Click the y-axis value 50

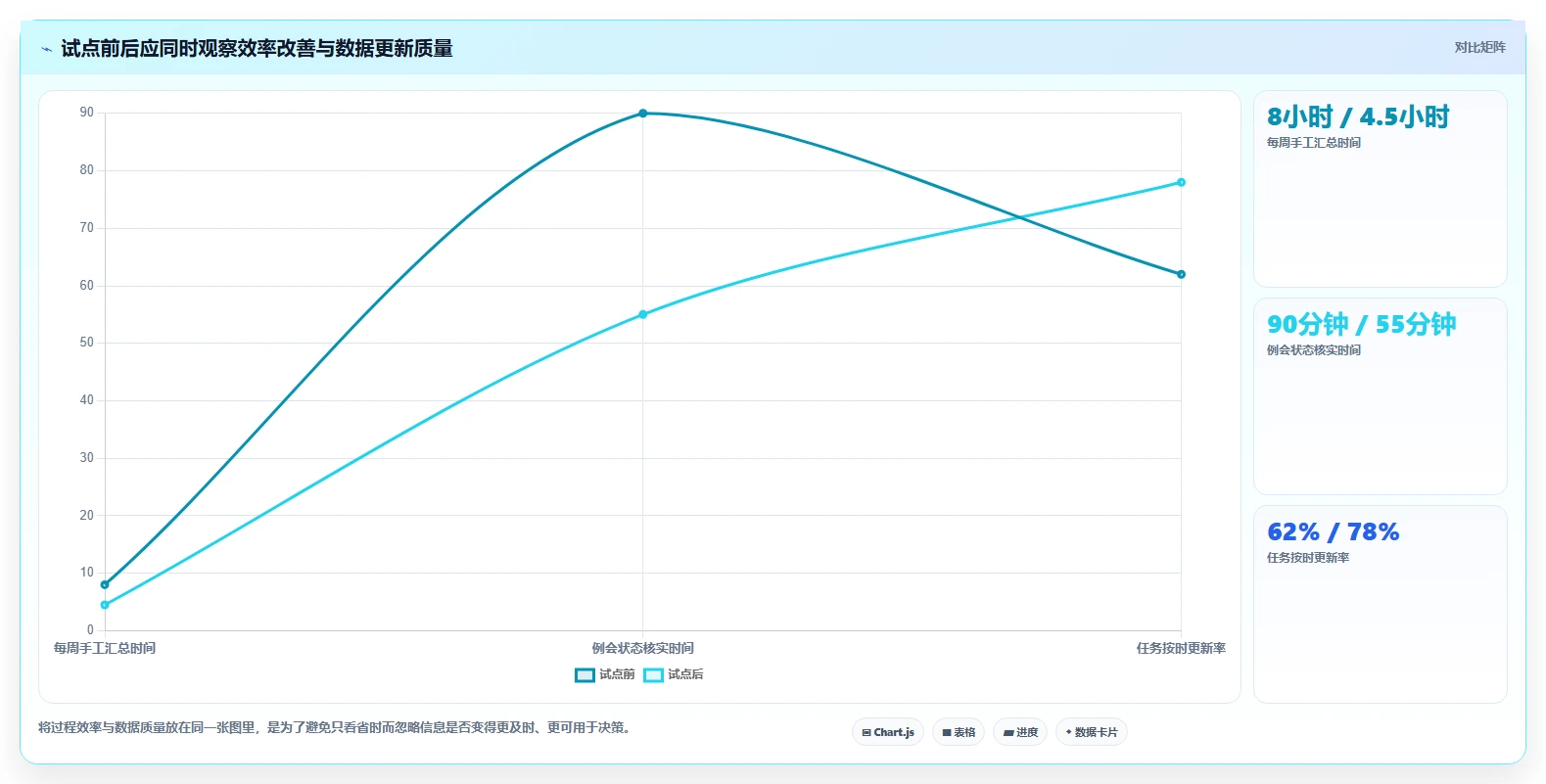tap(87, 343)
